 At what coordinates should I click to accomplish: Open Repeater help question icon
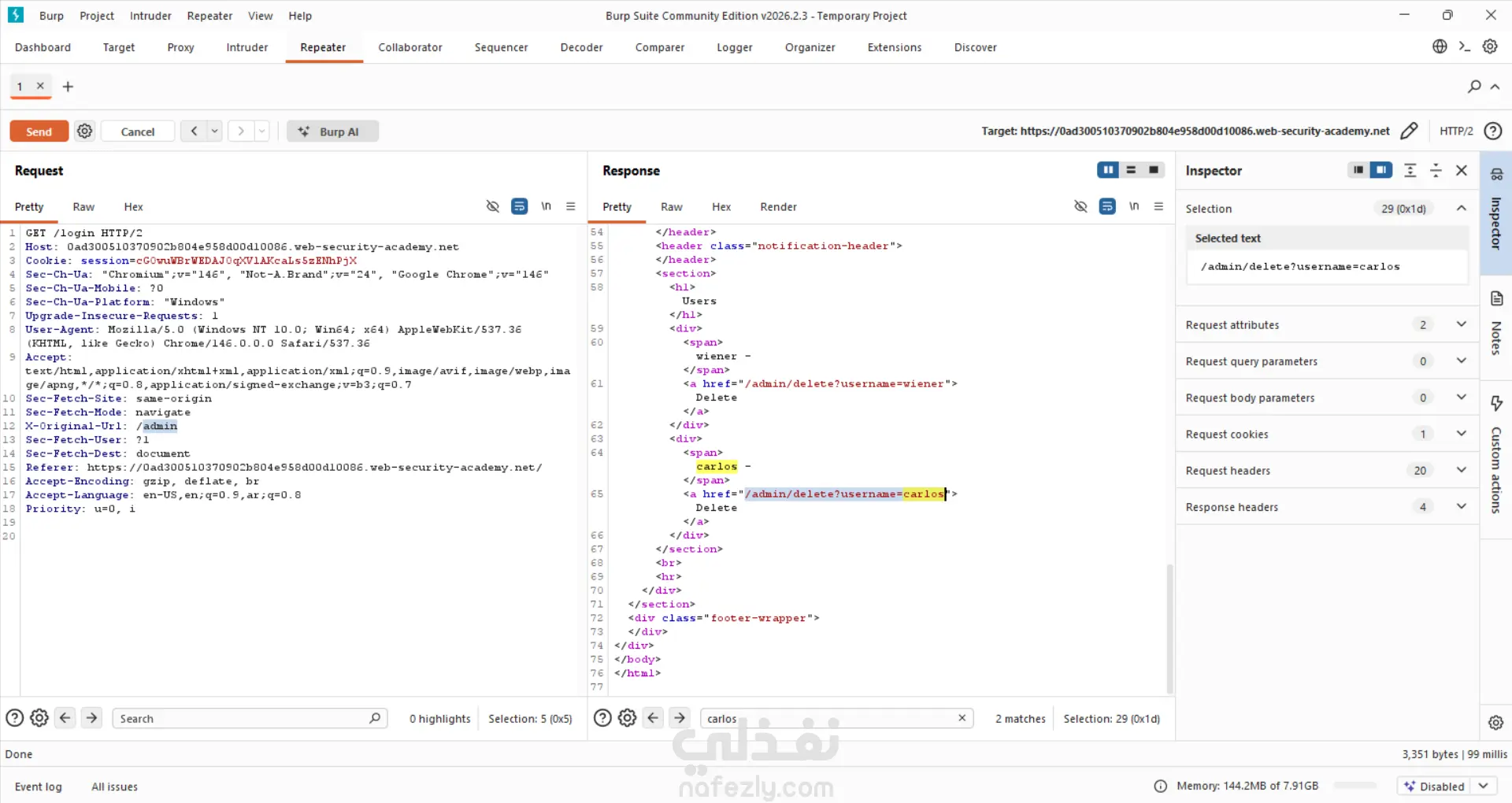tap(1492, 131)
